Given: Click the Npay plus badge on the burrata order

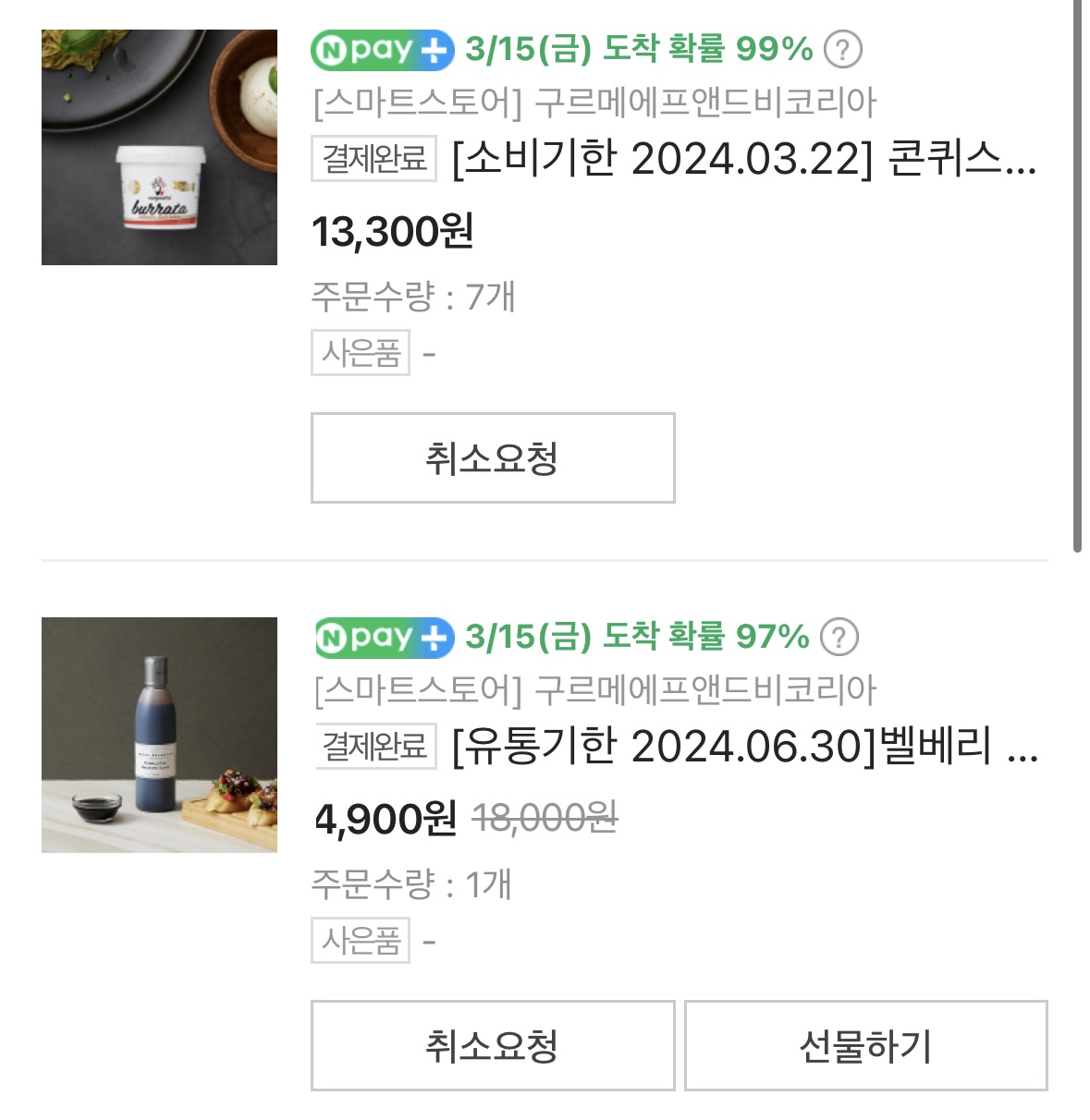Looking at the screenshot, I should point(383,50).
